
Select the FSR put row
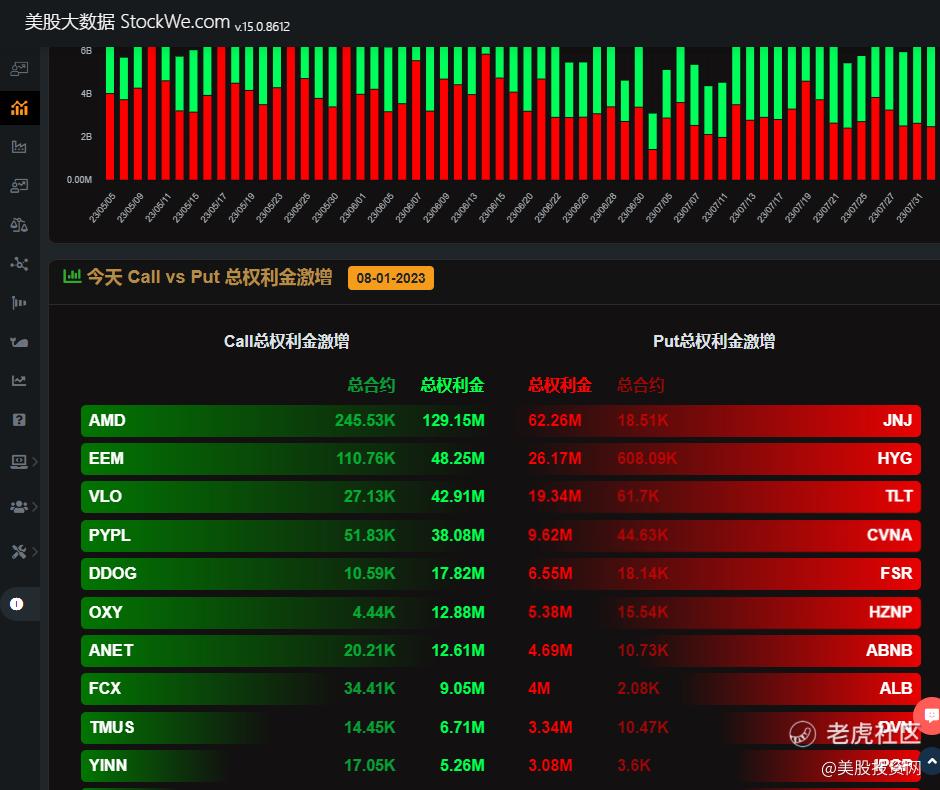coord(723,574)
